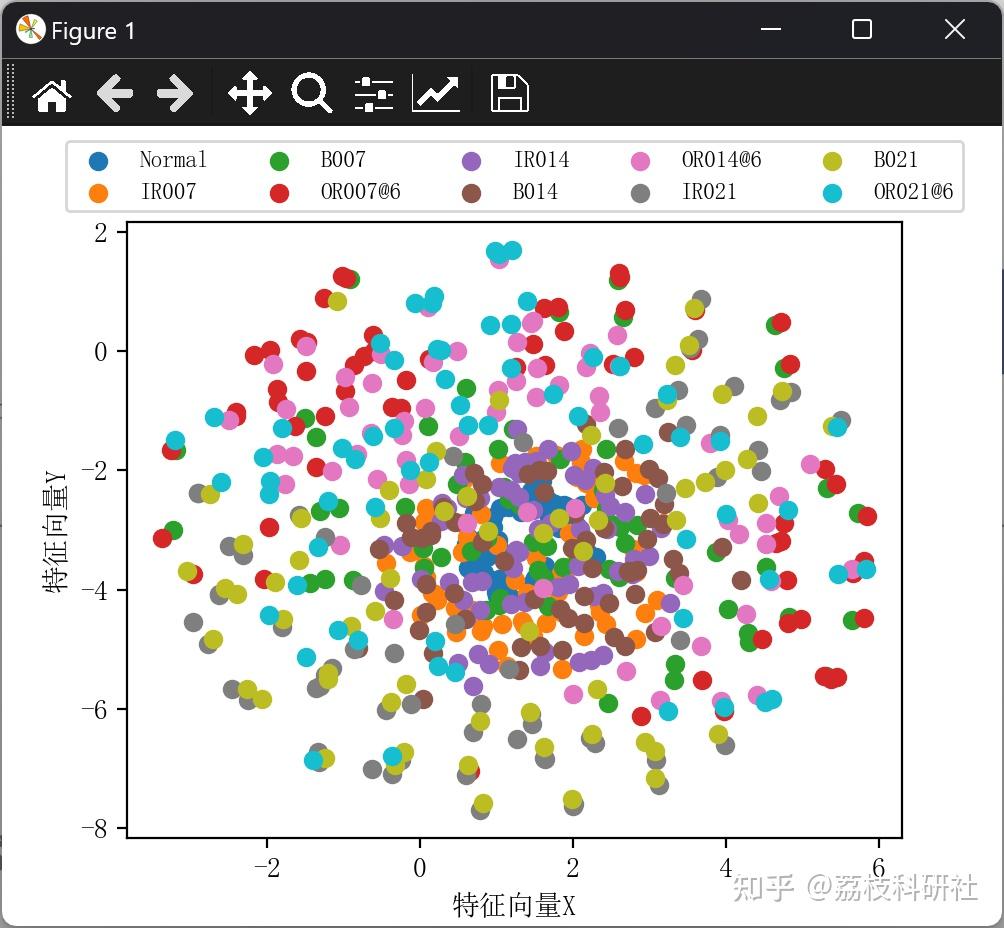Click the cyan OR021@6 legend marker
The width and height of the screenshot is (1004, 928).
(x=832, y=193)
